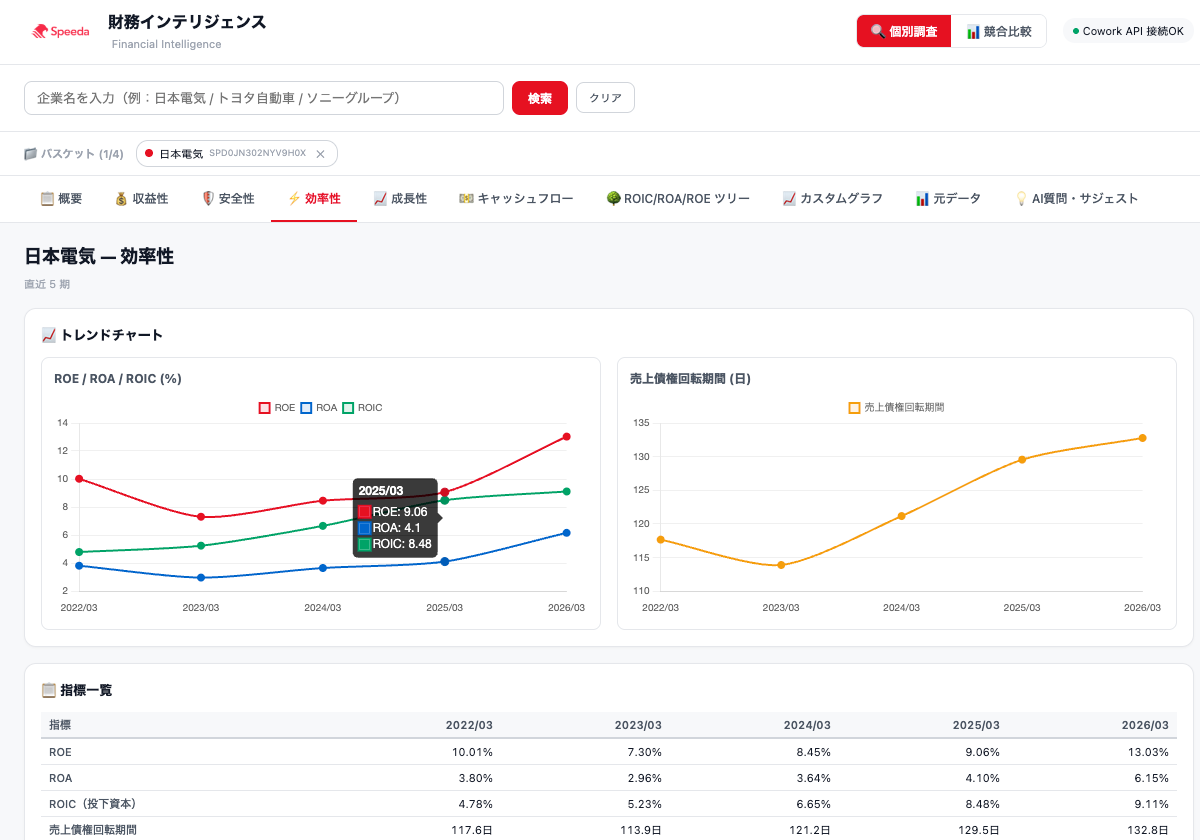Click receivables point for 2025/03
Image resolution: width=1200 pixels, height=840 pixels.
pyautogui.click(x=1022, y=460)
